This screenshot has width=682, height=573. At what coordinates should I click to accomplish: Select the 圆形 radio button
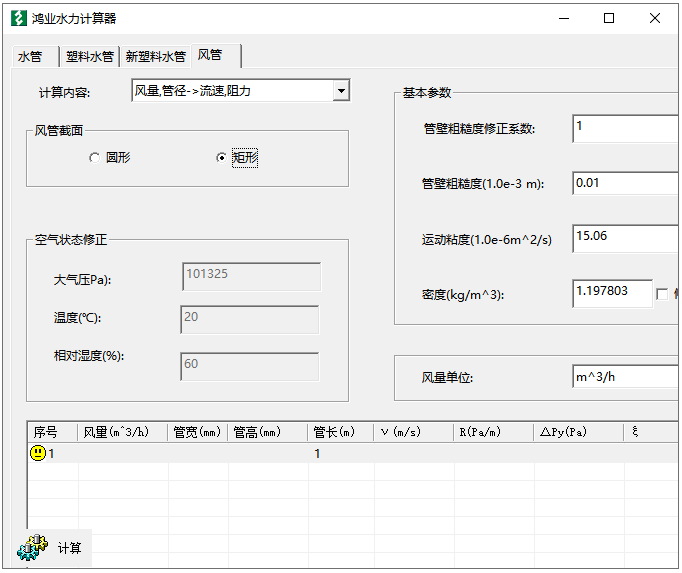(x=95, y=158)
